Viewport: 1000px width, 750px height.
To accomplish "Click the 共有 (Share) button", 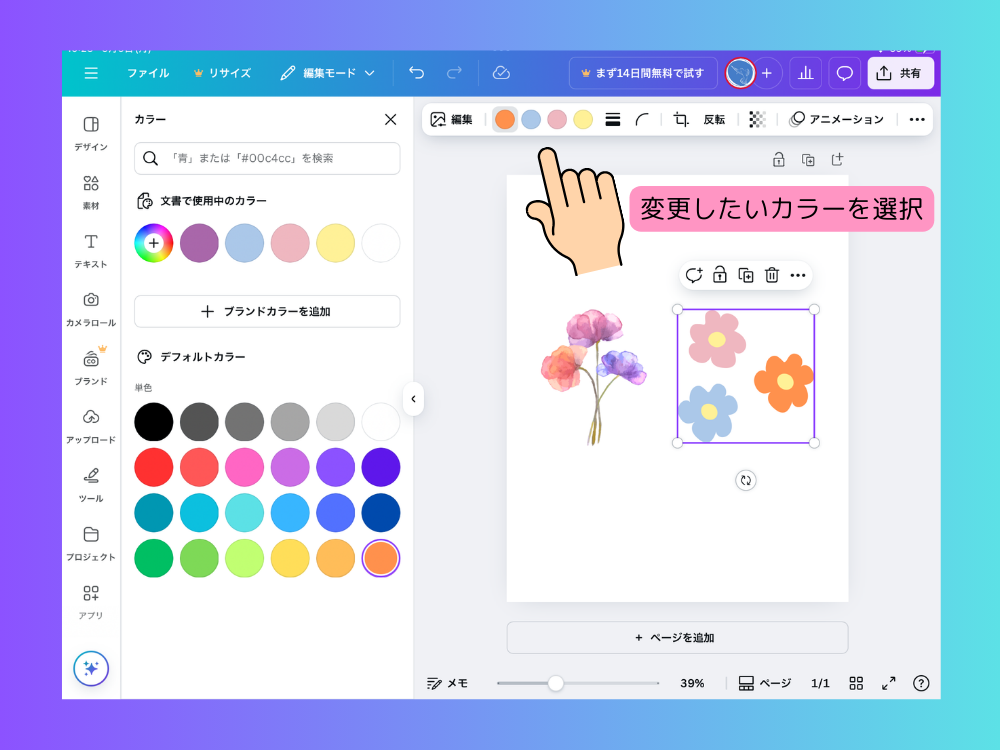I will point(900,73).
